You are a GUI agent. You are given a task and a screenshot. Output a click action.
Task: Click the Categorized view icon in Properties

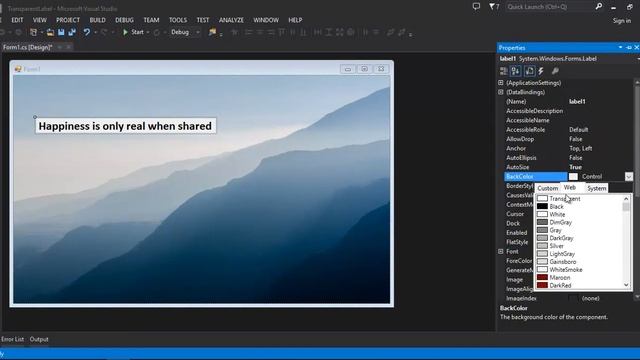click(x=504, y=71)
